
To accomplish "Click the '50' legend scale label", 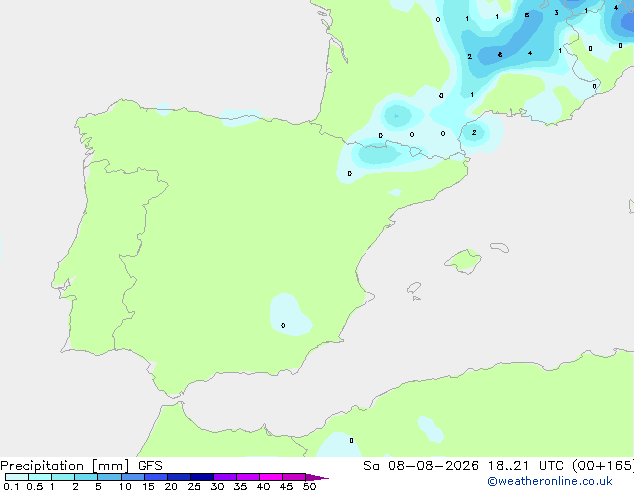I will point(309,486).
